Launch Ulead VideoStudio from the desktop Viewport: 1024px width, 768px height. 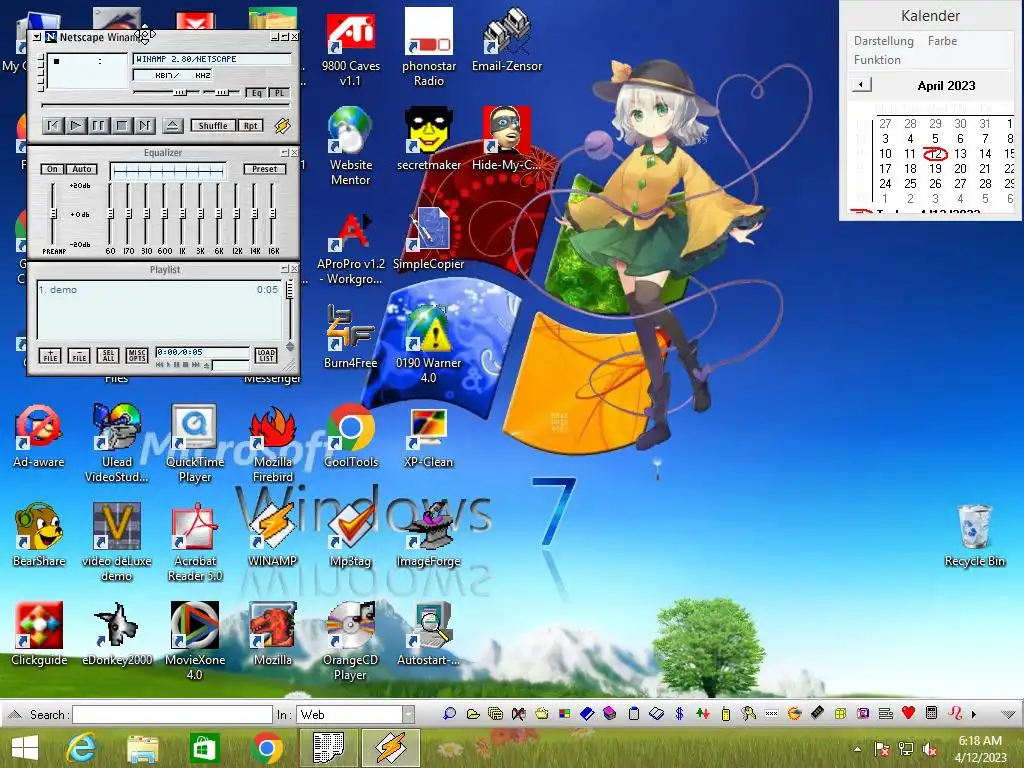[116, 442]
